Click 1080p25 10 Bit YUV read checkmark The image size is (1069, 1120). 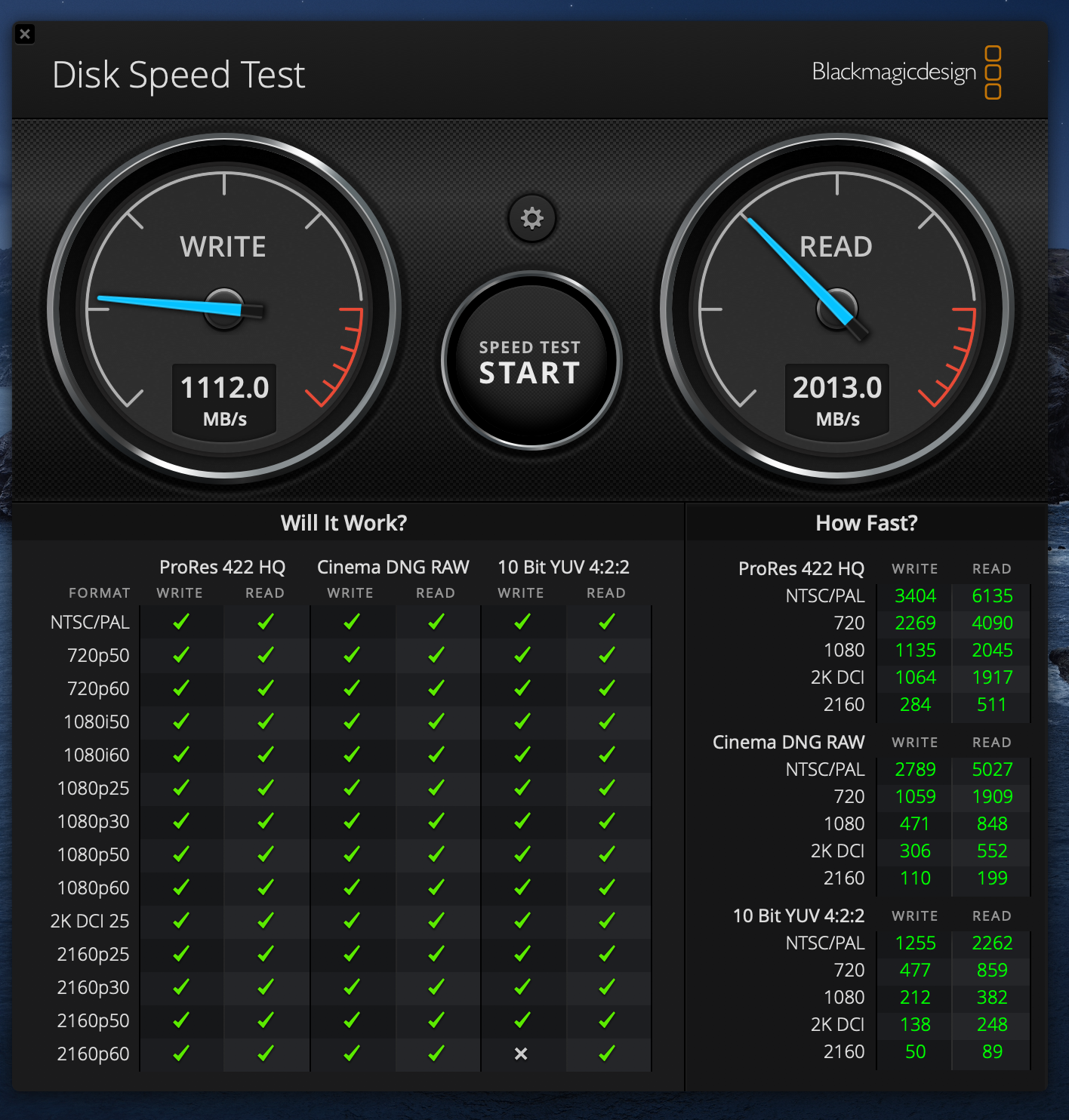(x=607, y=788)
